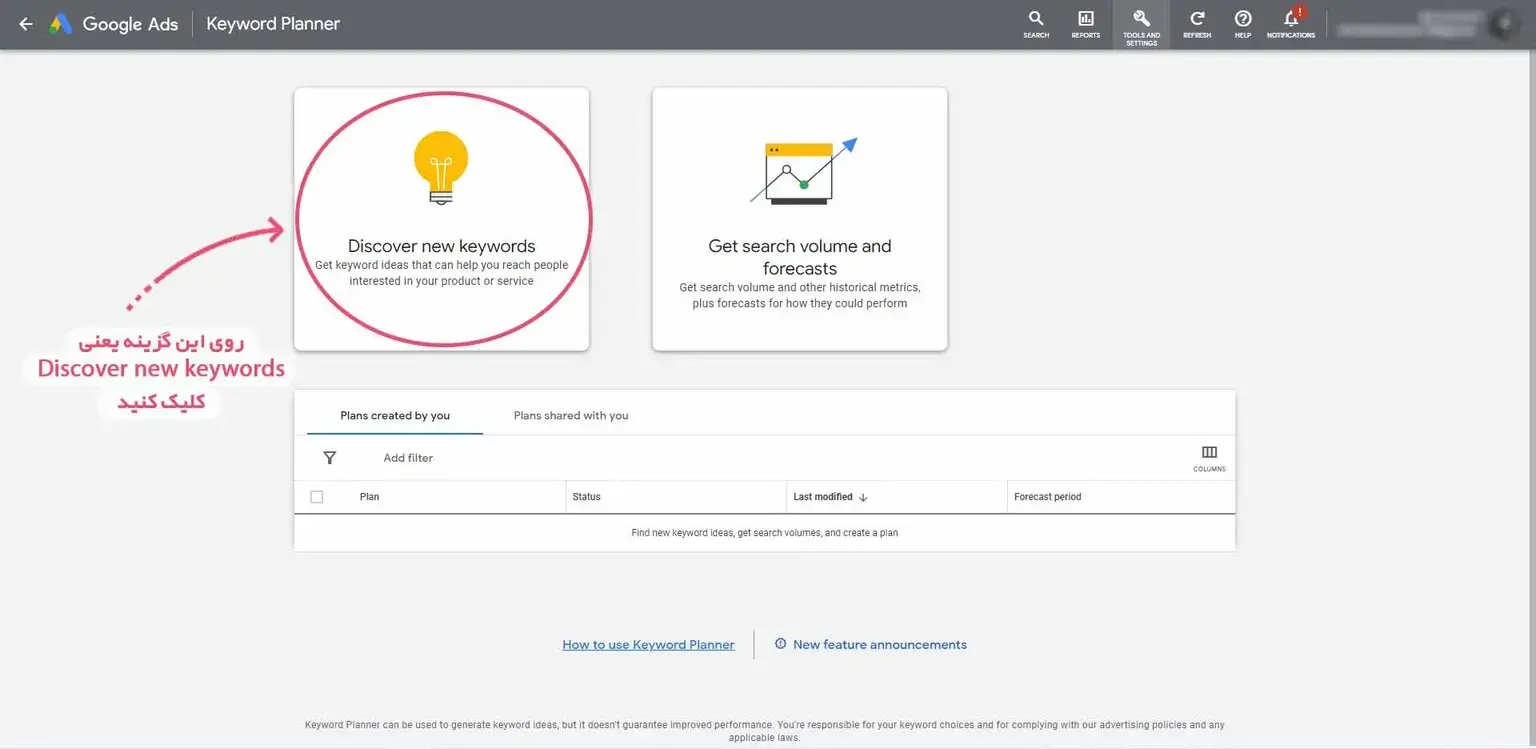Open Get search volume and forecasts card
1536x749 pixels.
pos(800,219)
